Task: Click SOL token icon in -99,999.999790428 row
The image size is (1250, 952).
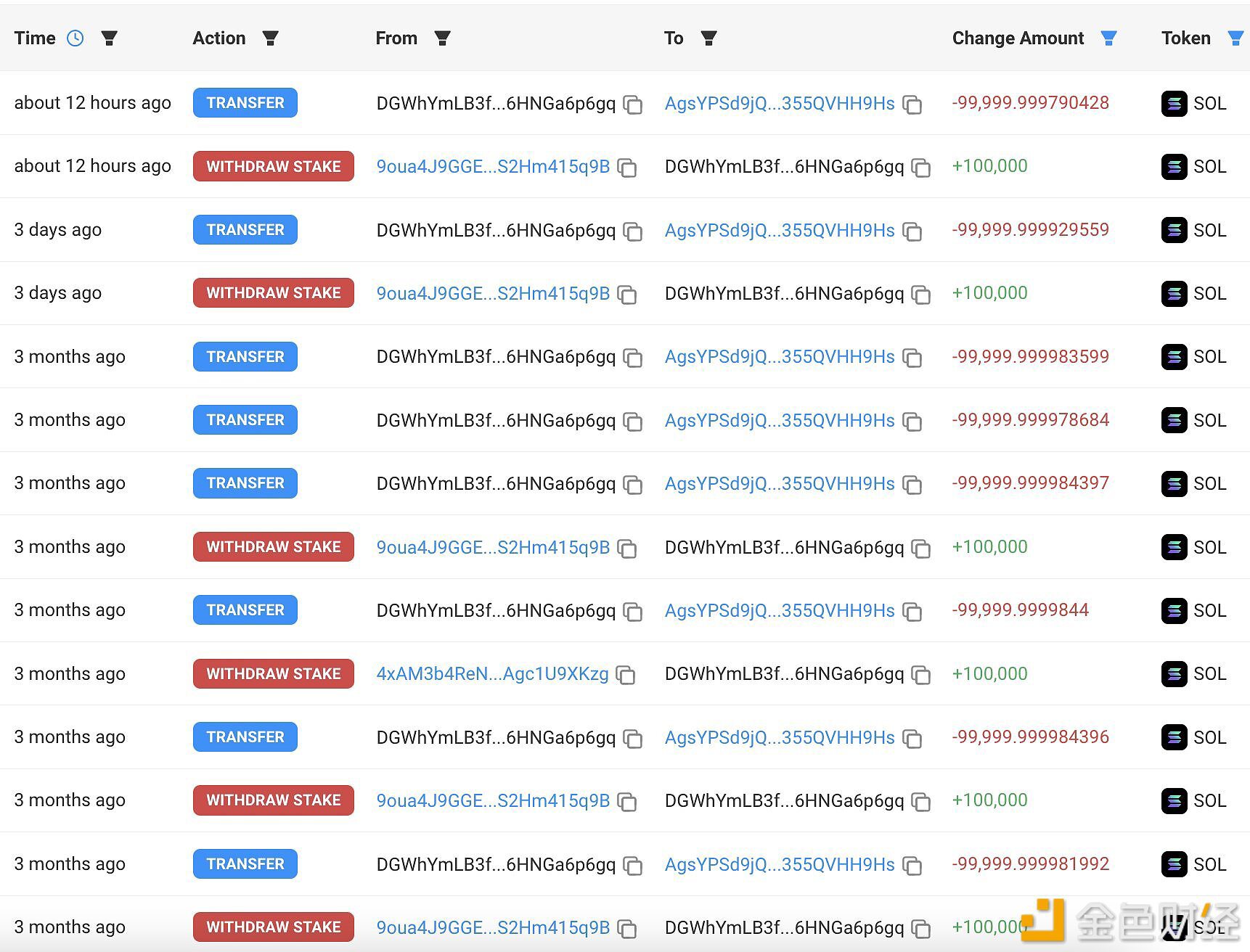Action: coord(1174,104)
